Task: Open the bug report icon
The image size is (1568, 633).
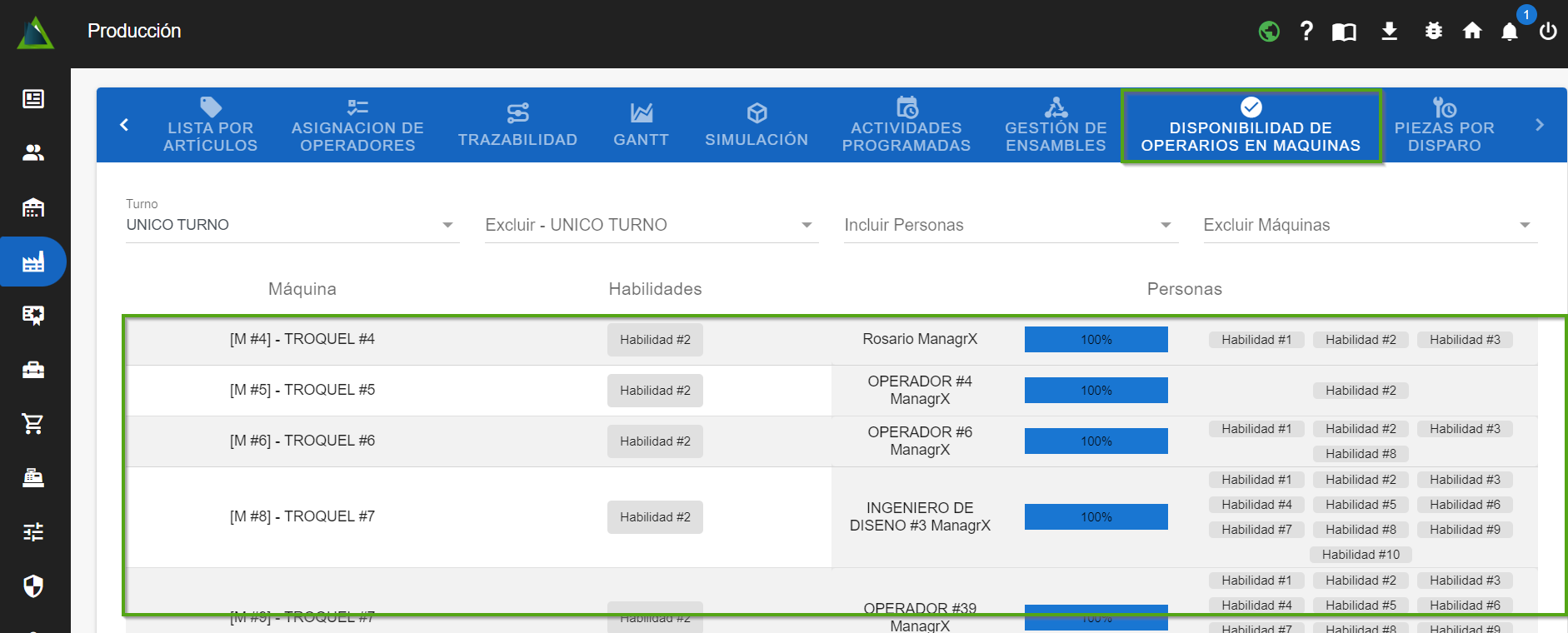Action: (1433, 32)
